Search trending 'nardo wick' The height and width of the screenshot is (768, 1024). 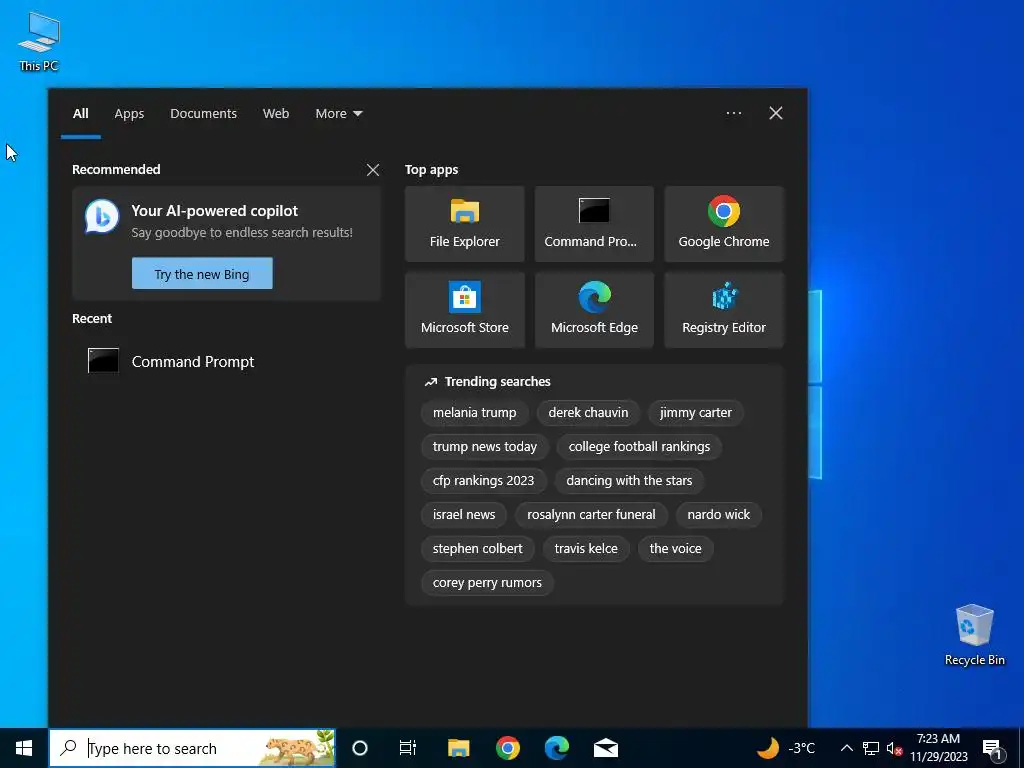[x=718, y=515]
